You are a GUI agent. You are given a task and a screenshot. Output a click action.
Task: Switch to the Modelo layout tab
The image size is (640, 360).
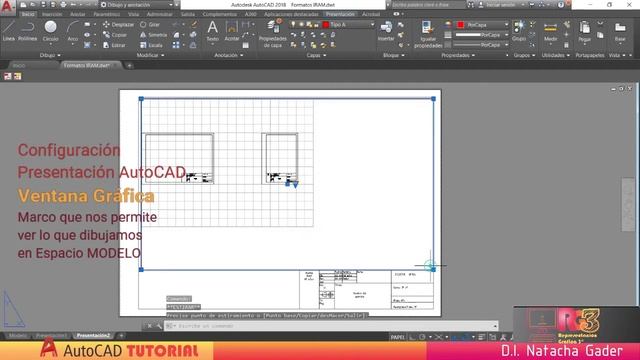[x=18, y=336]
